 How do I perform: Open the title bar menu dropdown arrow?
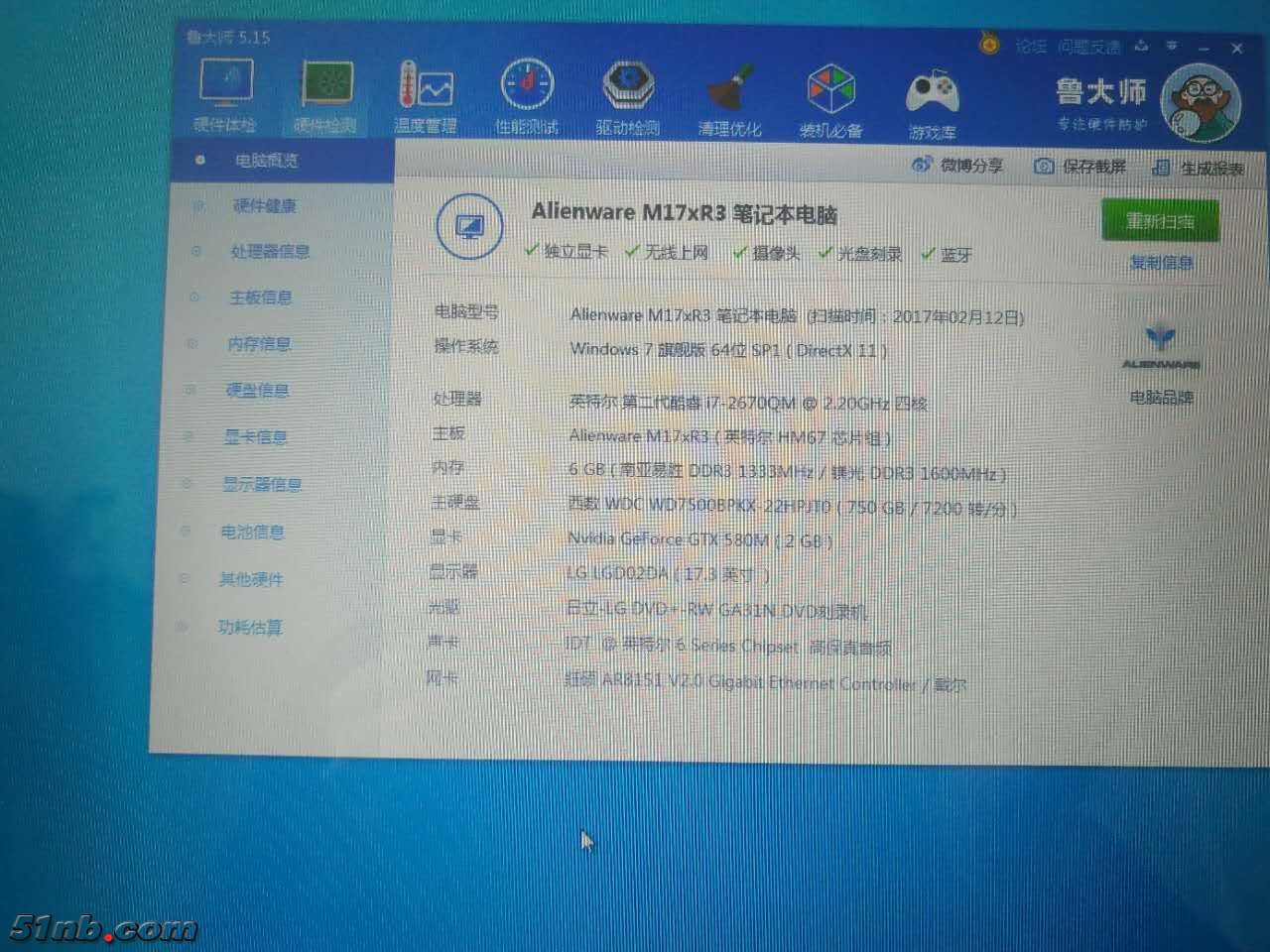tap(1172, 46)
